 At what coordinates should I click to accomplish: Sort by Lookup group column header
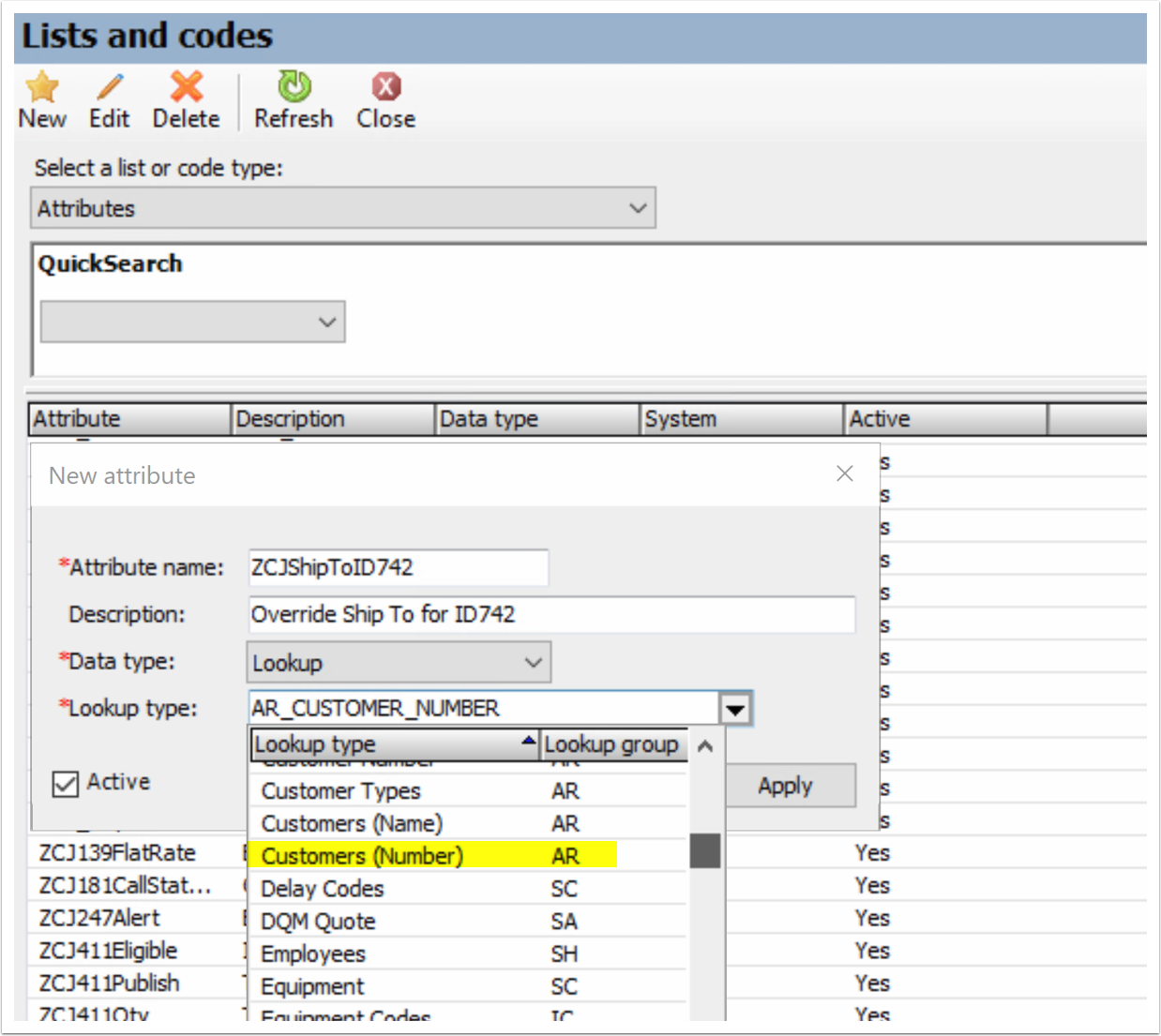click(614, 744)
